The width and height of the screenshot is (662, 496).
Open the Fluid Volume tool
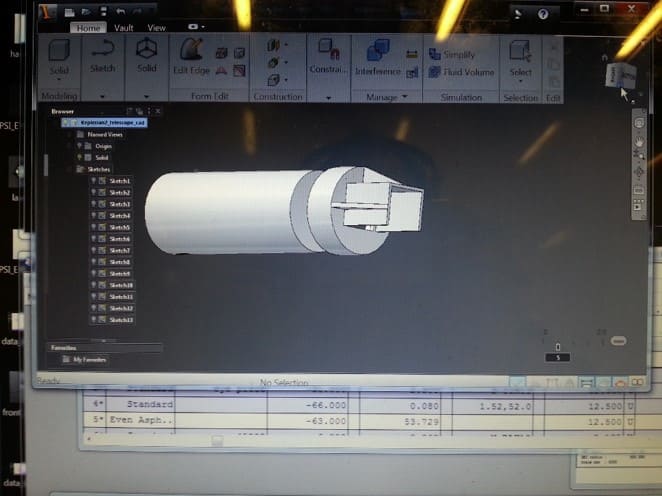pyautogui.click(x=435, y=72)
